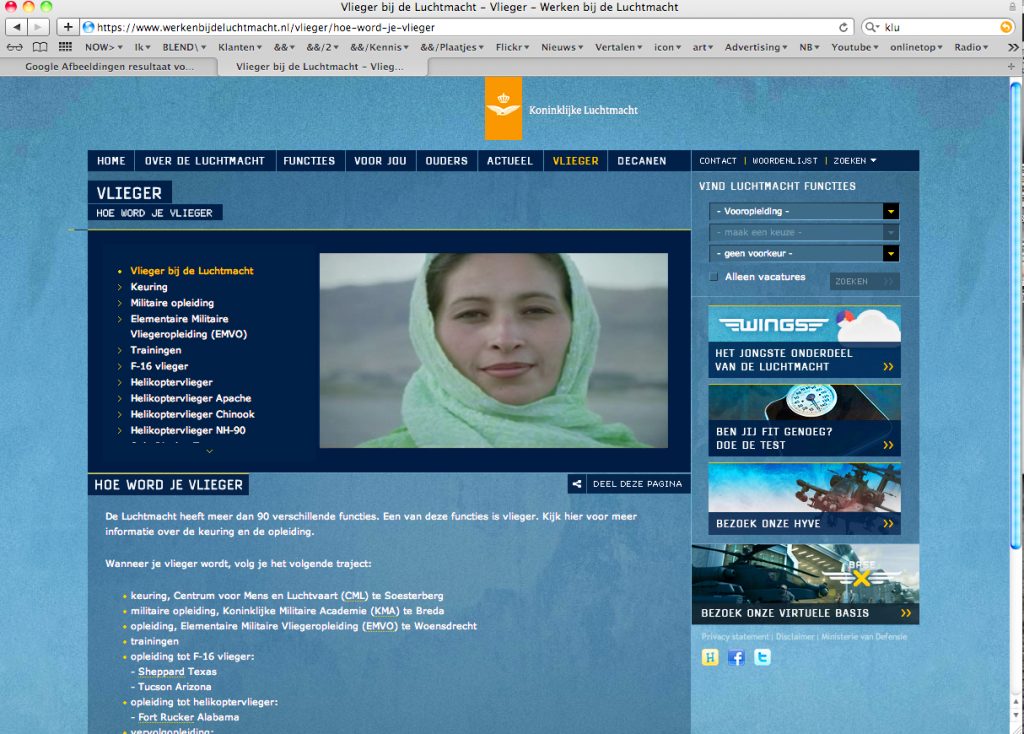Click the Koninklijke Luchtmacht orange logo

pyautogui.click(x=503, y=108)
